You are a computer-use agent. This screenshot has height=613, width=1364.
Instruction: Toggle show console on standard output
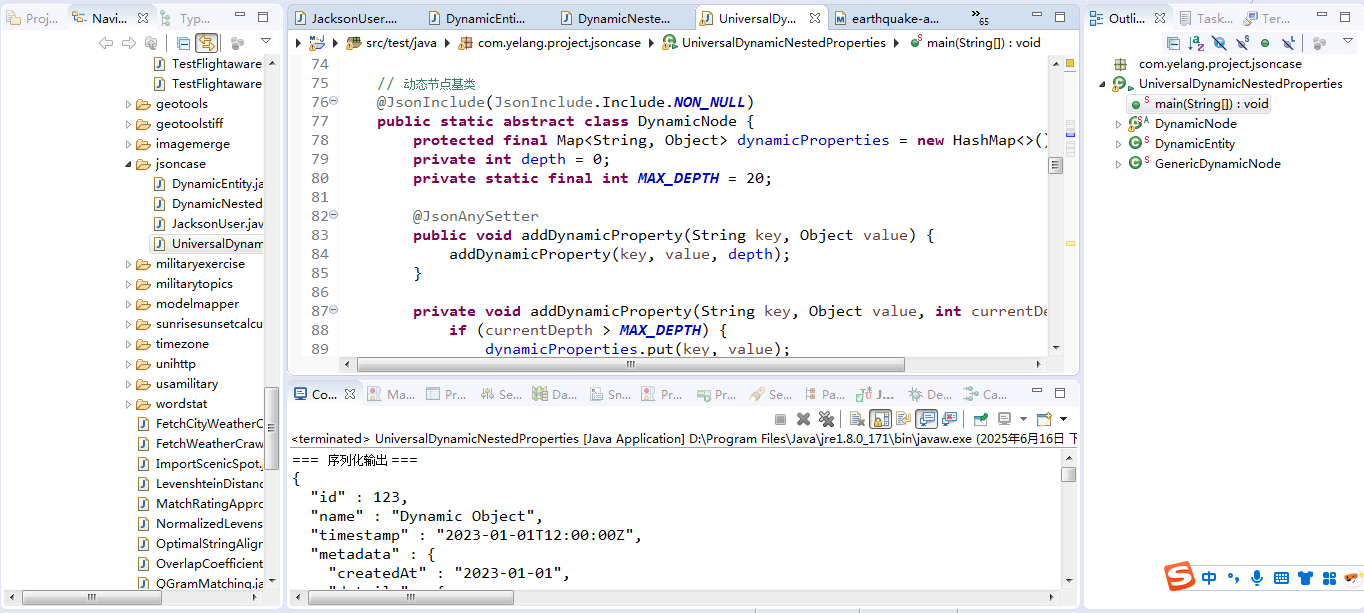coord(926,419)
